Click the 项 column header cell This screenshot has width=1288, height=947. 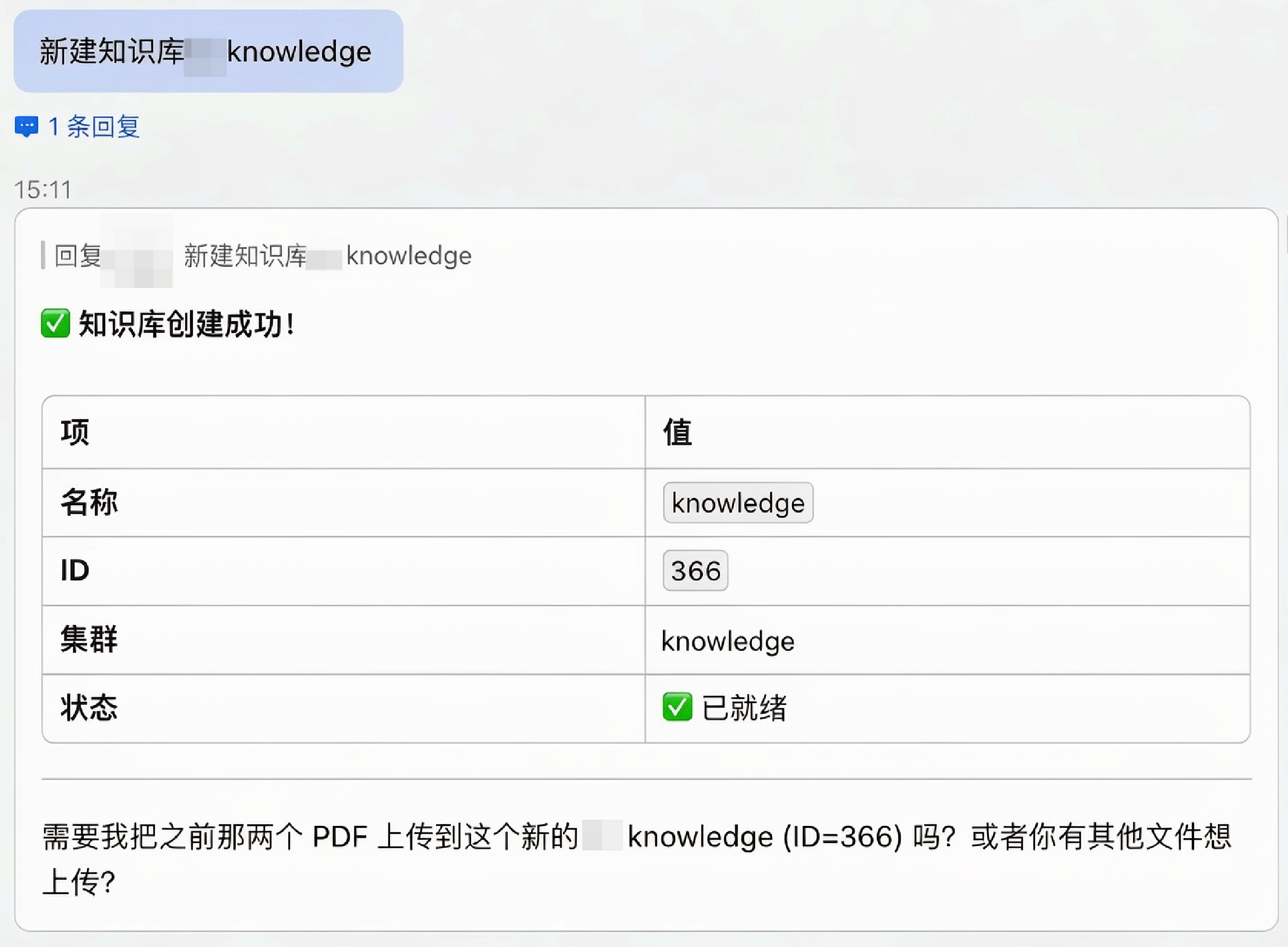(343, 432)
